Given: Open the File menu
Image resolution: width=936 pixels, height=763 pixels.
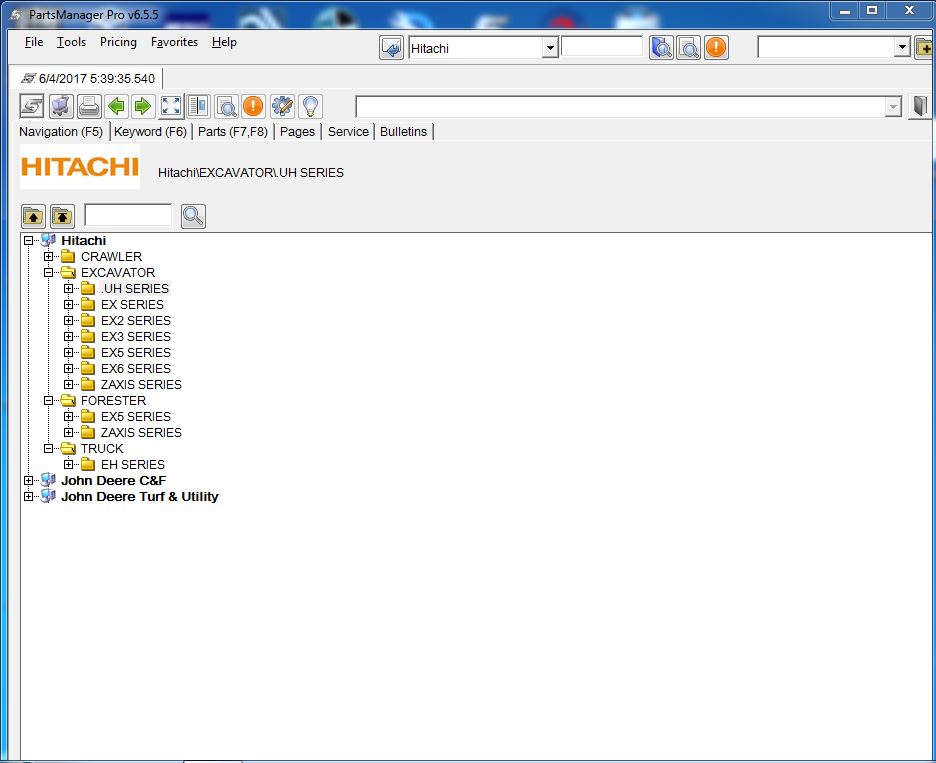Looking at the screenshot, I should (x=34, y=42).
